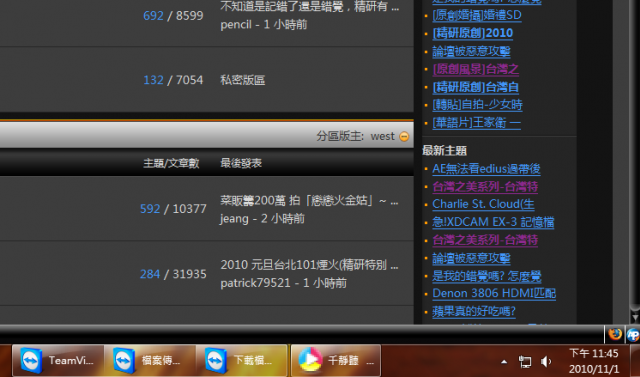
Task: Show hidden system tray icons
Action: point(504,361)
